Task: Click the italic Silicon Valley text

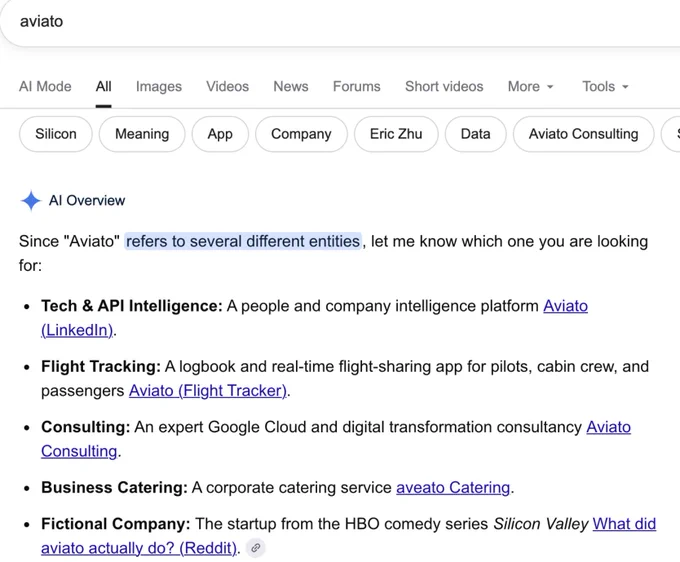Action: click(x=541, y=524)
